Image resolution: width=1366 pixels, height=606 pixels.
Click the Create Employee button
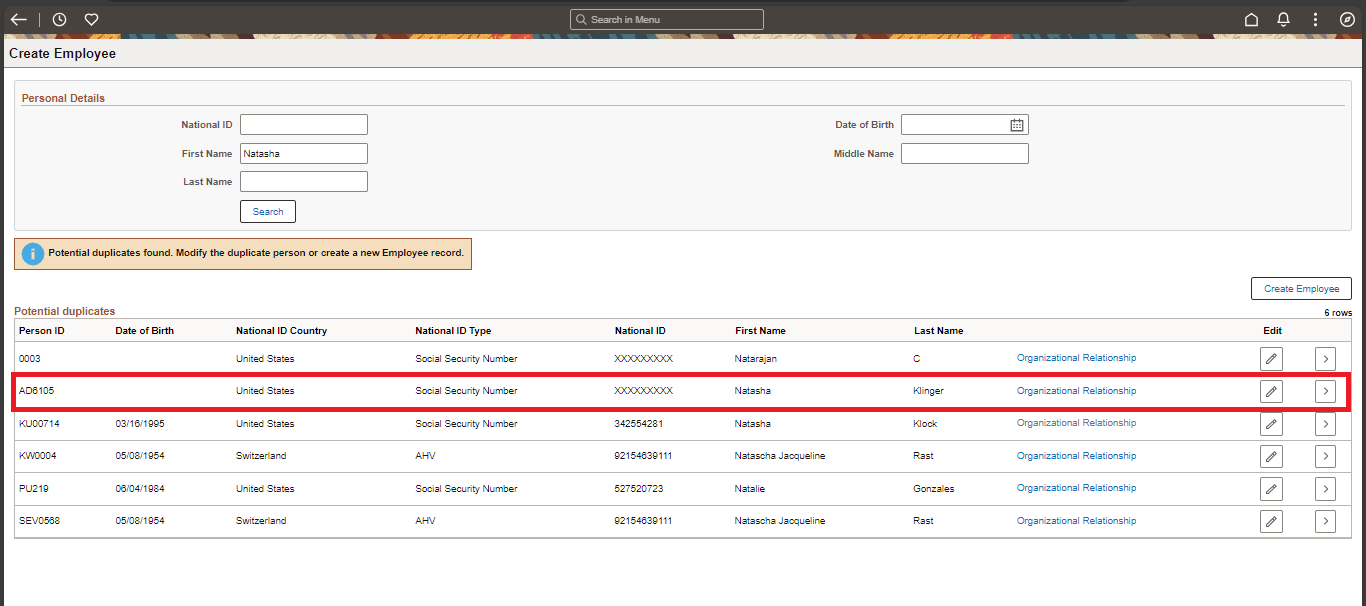coord(1301,288)
